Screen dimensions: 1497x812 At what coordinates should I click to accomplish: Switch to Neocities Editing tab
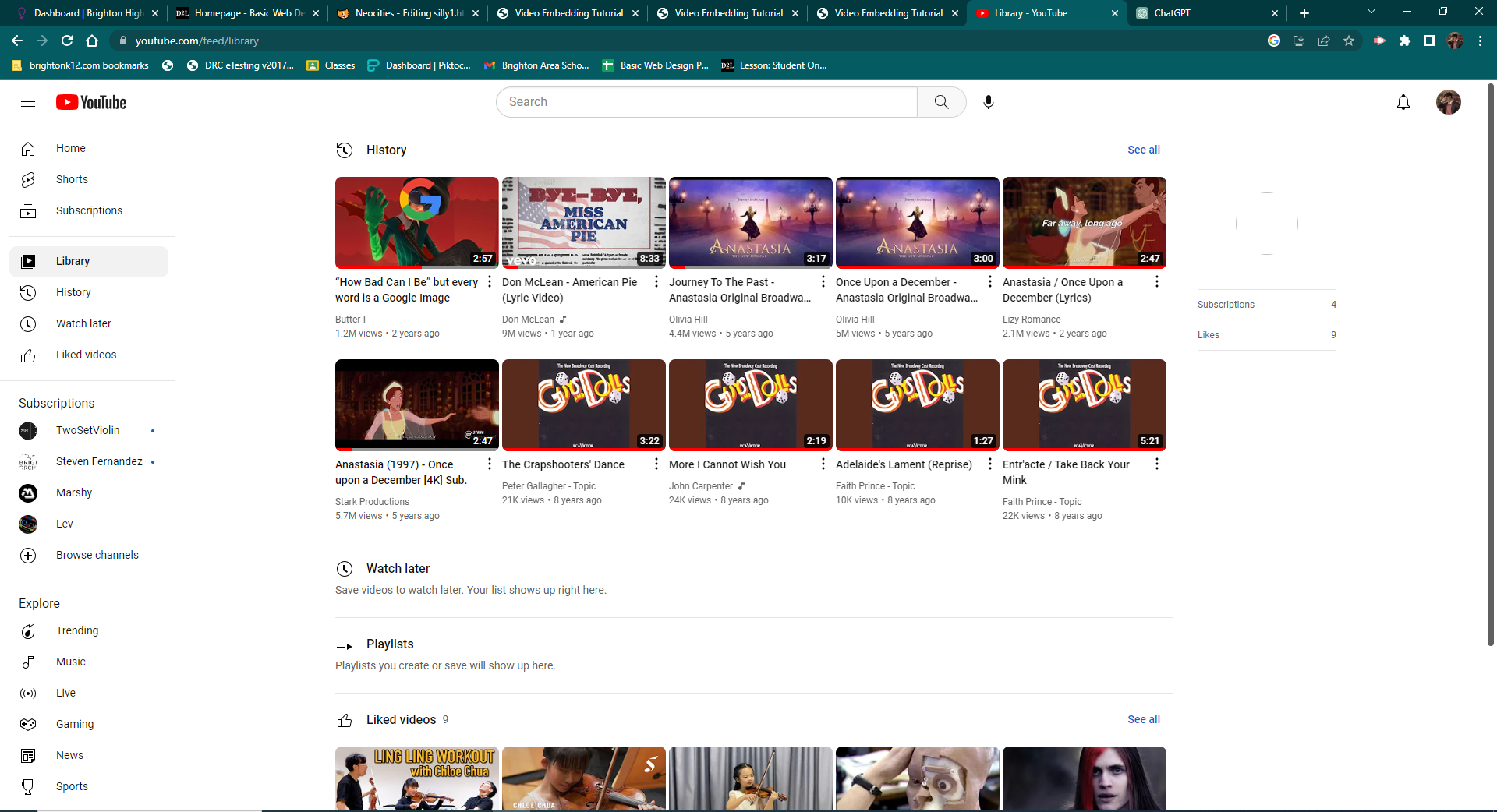tap(409, 13)
